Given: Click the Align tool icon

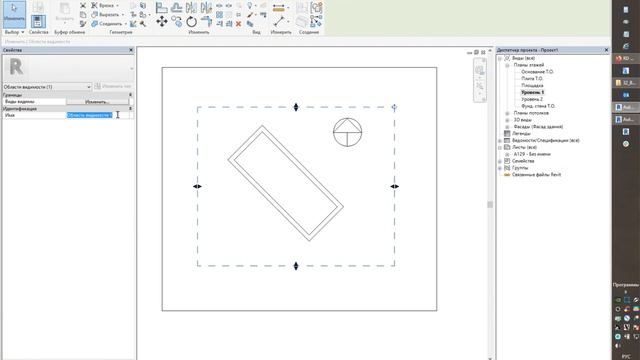Looking at the screenshot, I should click(162, 7).
